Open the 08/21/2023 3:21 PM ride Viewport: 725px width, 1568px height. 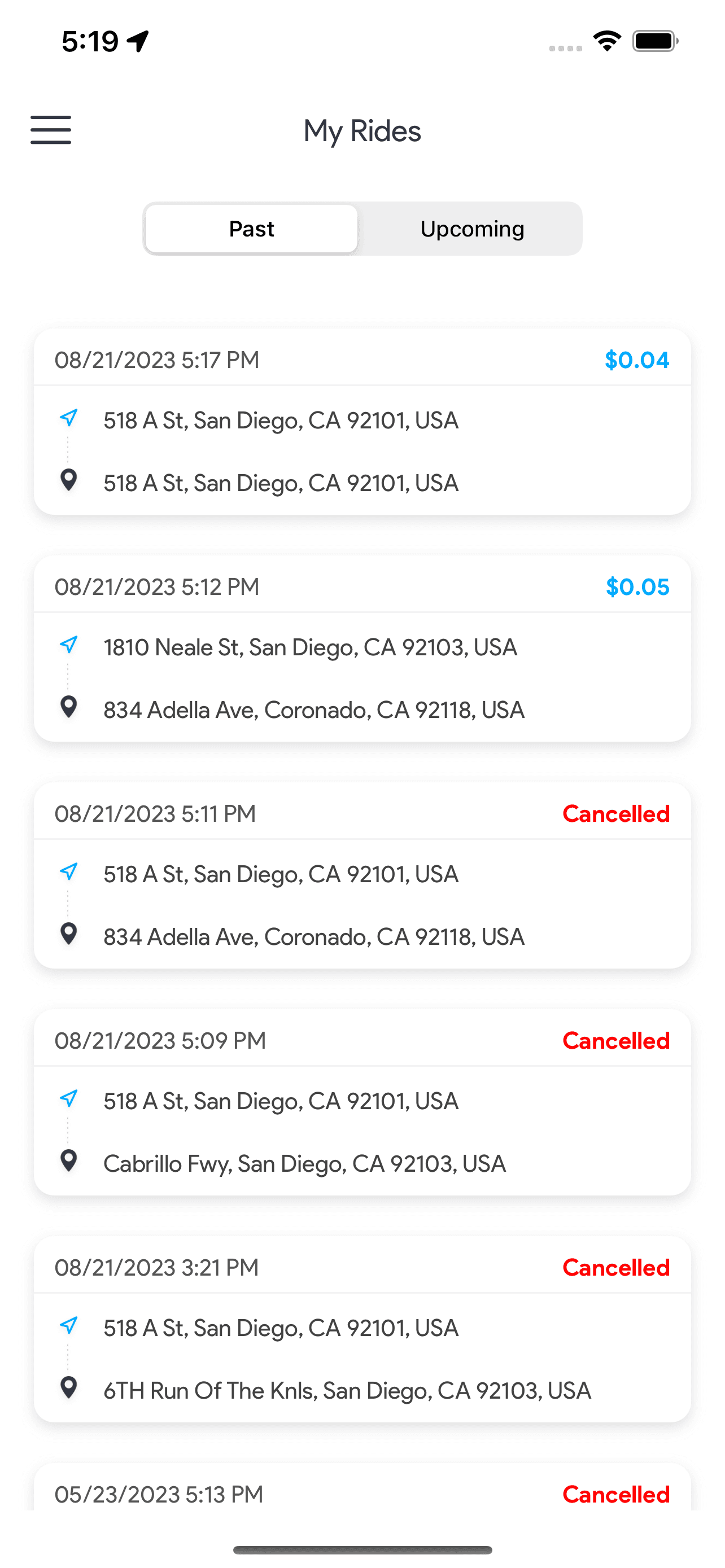tap(157, 1268)
